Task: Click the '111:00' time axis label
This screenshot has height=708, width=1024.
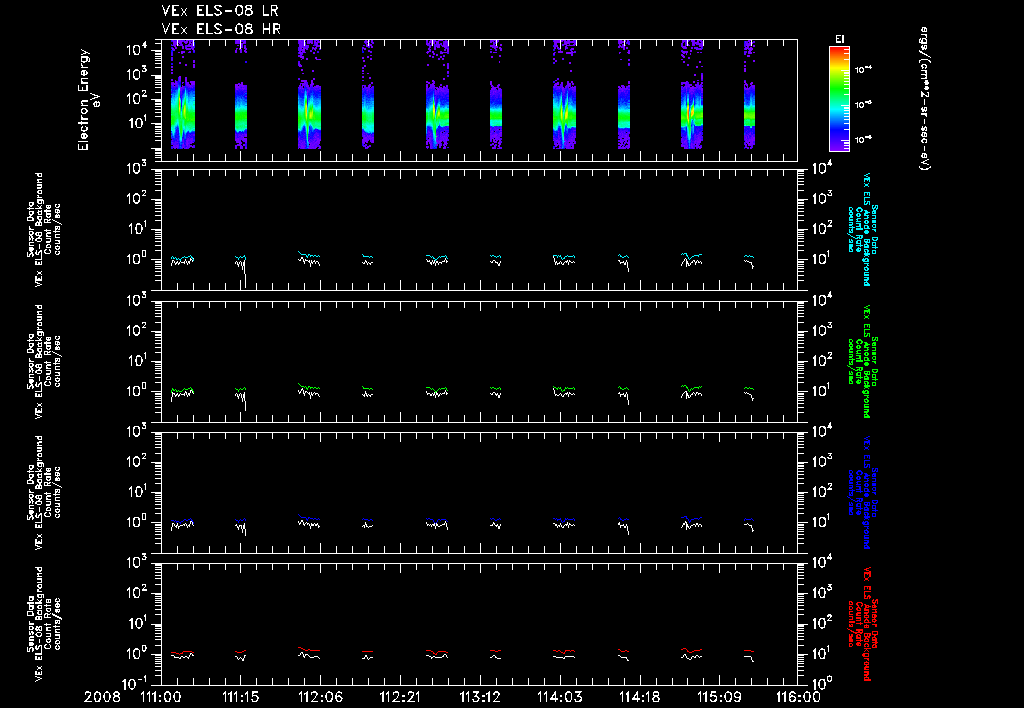Action: point(161,698)
